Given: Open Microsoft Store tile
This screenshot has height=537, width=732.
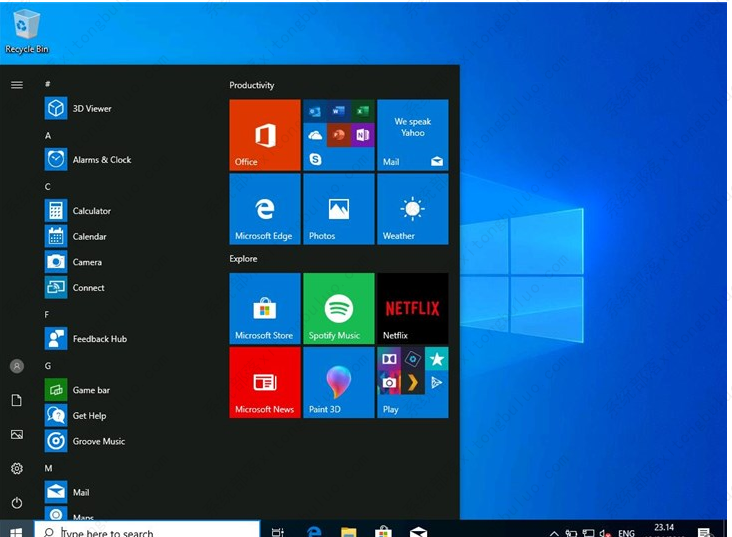Looking at the screenshot, I should pos(264,308).
